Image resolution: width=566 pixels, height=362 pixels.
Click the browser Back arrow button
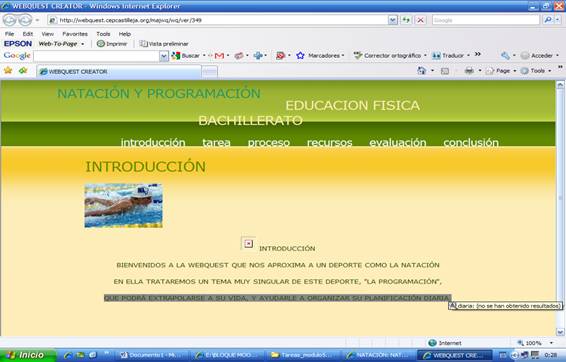coord(10,20)
